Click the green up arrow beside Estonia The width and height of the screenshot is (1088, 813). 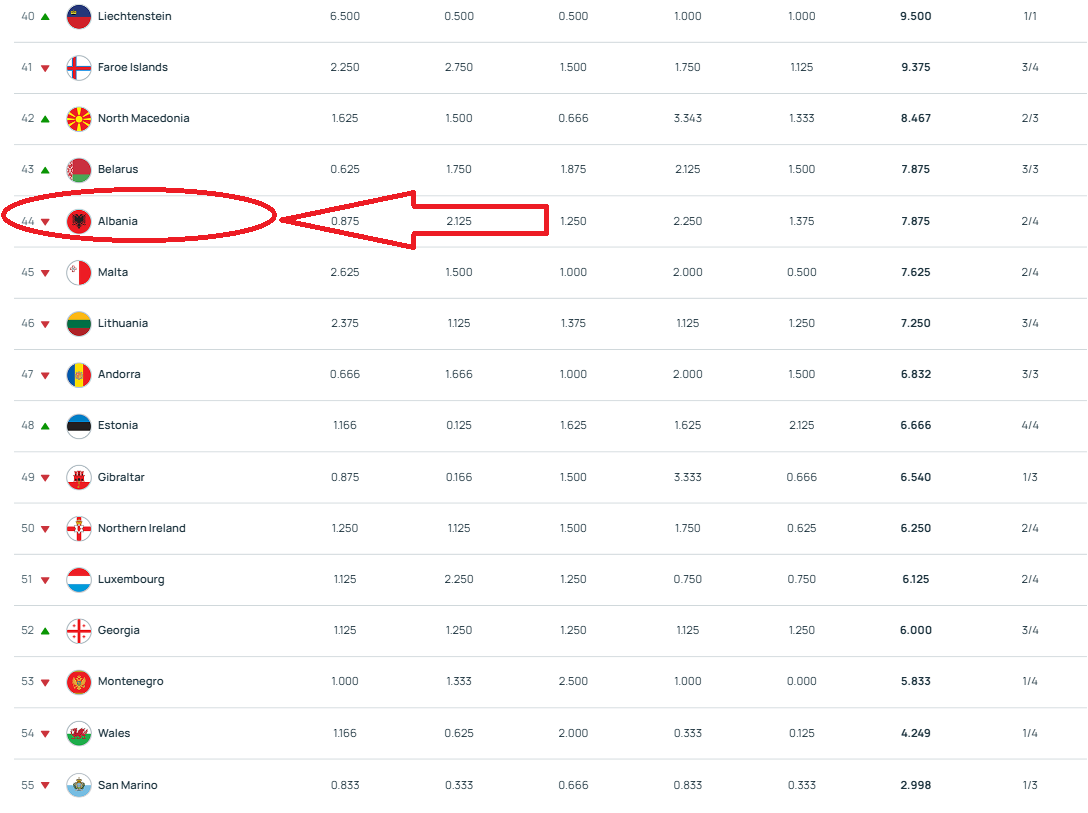pyautogui.click(x=45, y=426)
